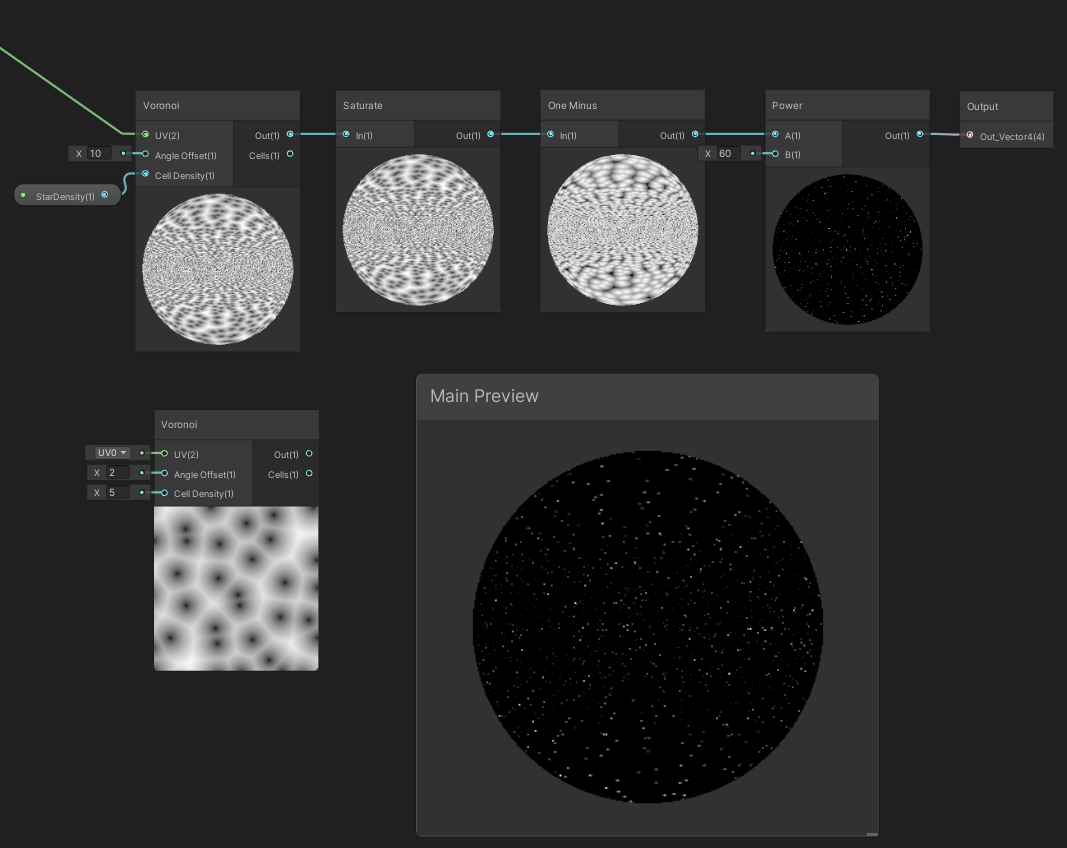Click the Cells(1) output port on top Voronoi
This screenshot has height=848, width=1067.
click(x=289, y=154)
